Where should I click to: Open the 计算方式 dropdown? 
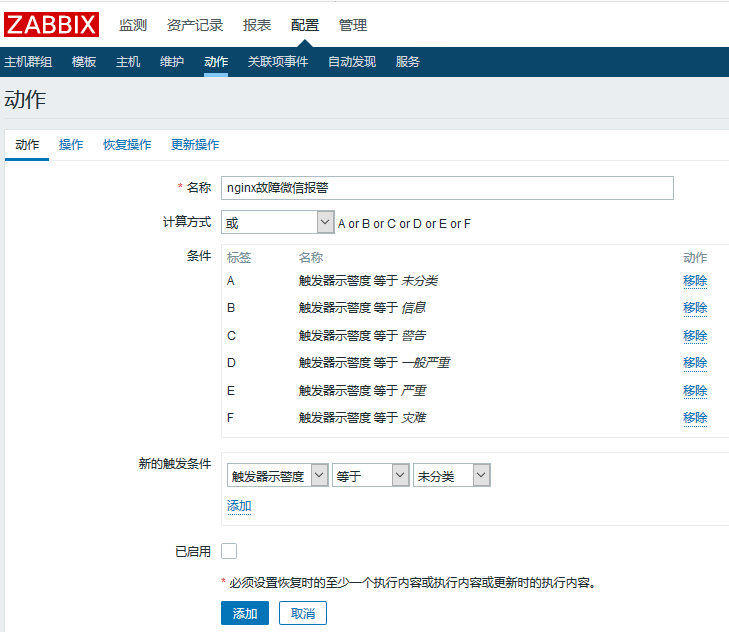277,222
